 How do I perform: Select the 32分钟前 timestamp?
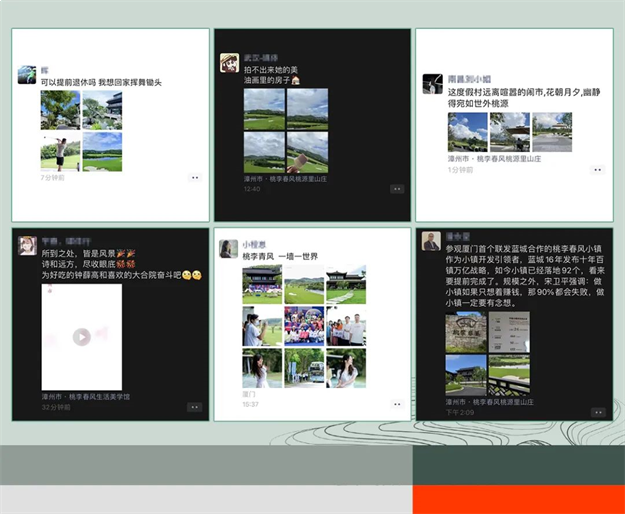pyautogui.click(x=56, y=407)
